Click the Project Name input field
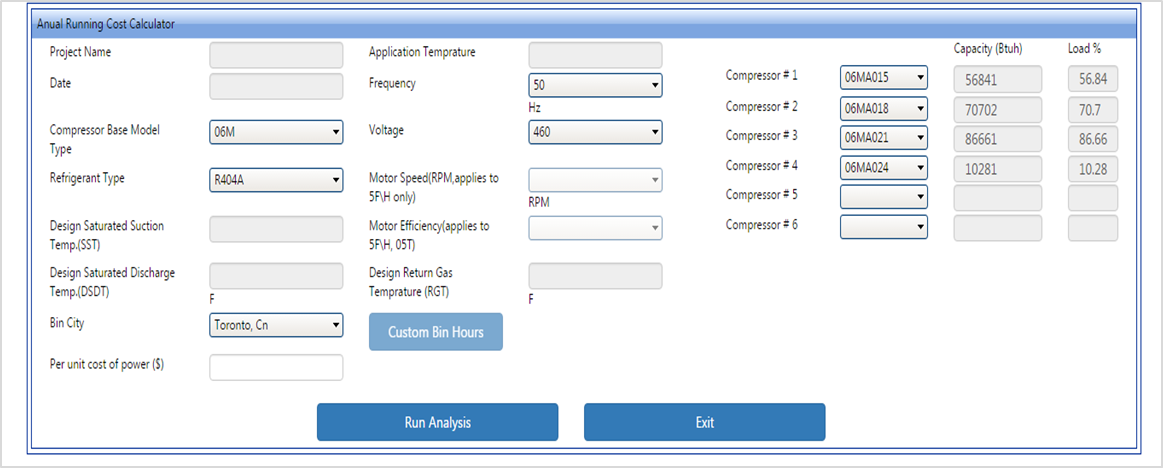 click(276, 55)
